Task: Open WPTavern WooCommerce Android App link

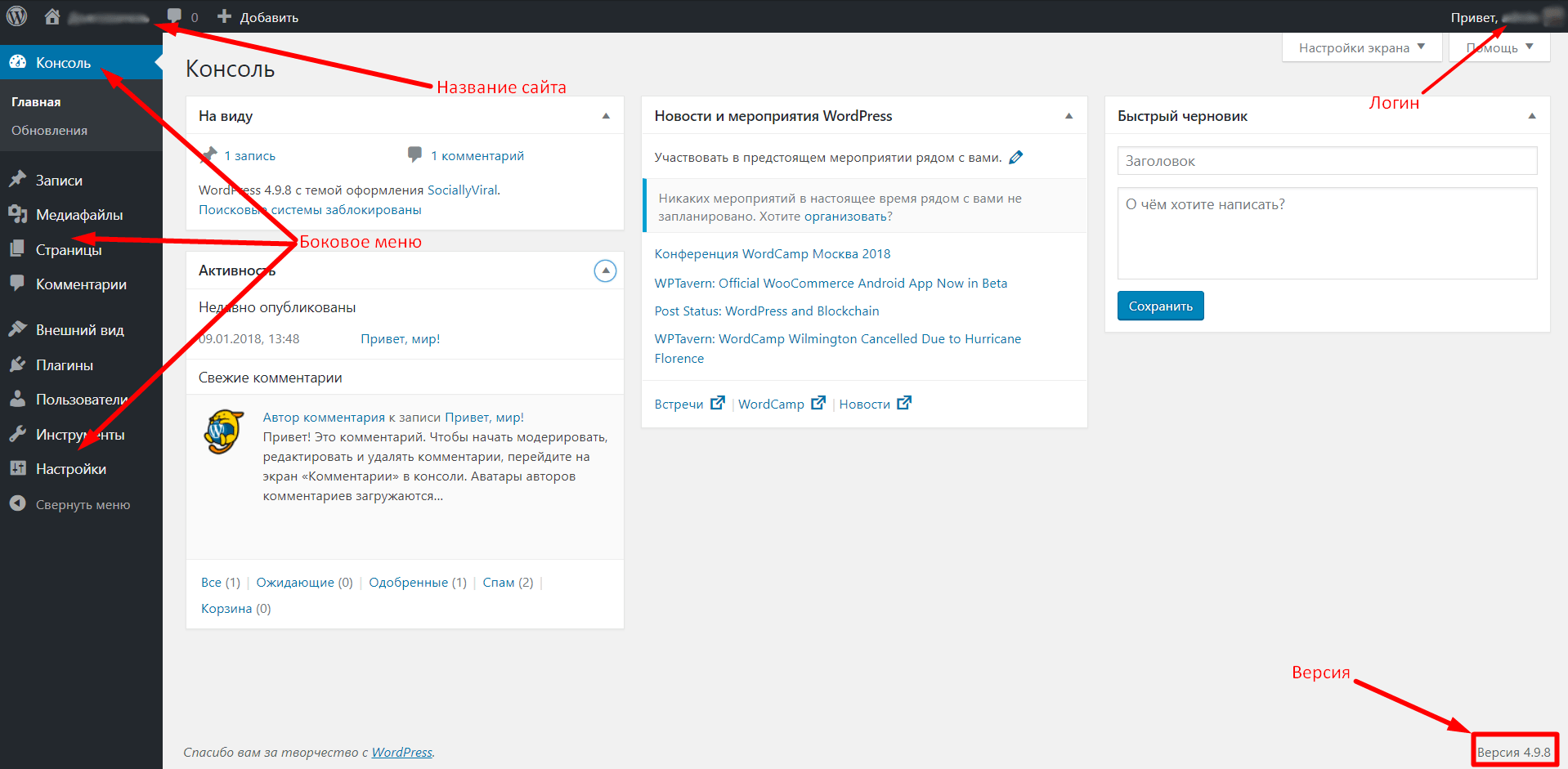Action: [831, 283]
